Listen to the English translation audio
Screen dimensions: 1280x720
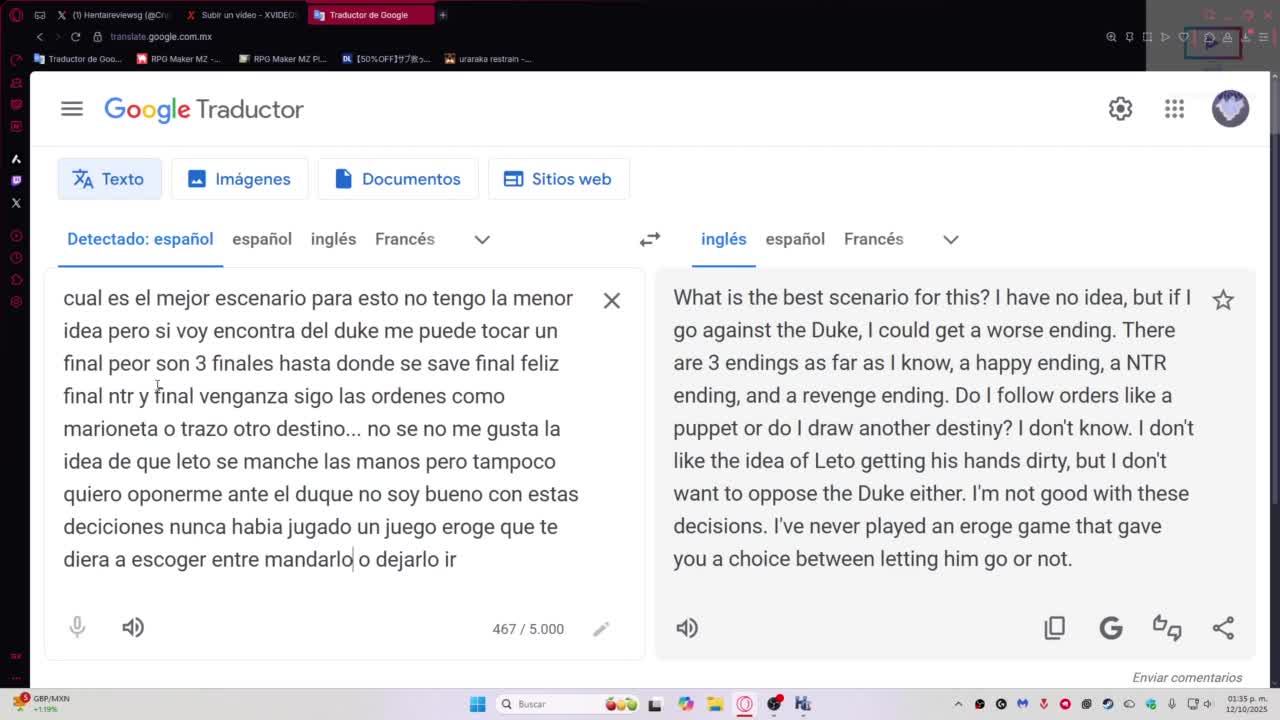pos(687,628)
